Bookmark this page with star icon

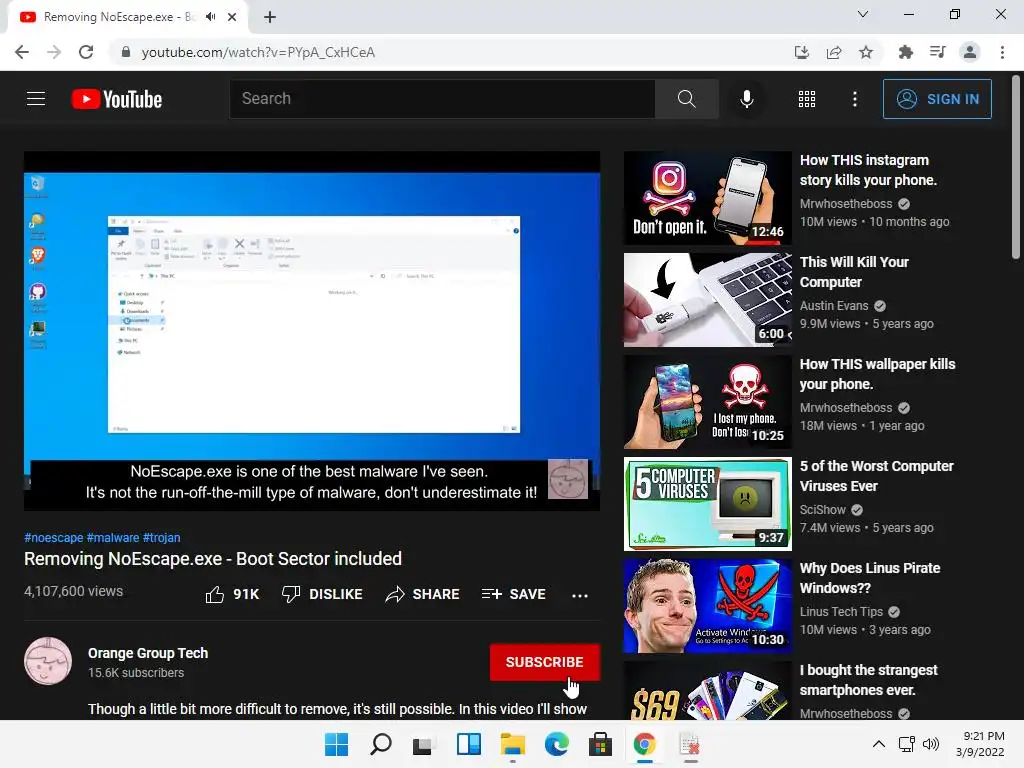(x=866, y=52)
